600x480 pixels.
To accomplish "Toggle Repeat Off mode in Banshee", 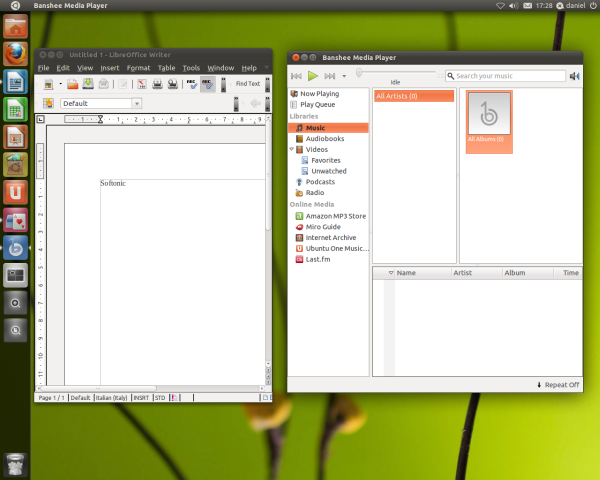I will (x=558, y=385).
